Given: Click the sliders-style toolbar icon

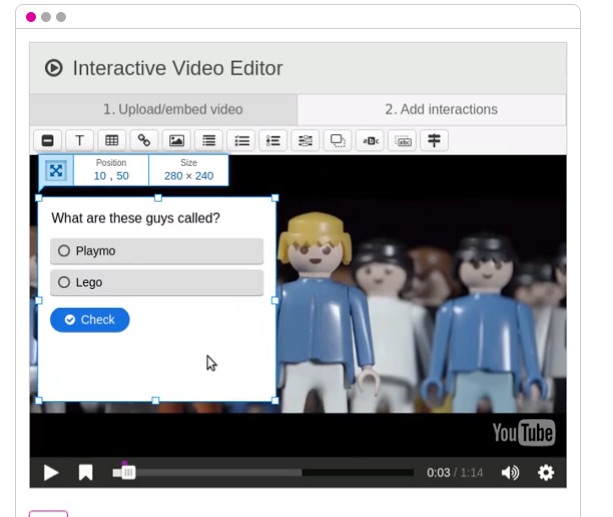Looking at the screenshot, I should (x=305, y=140).
